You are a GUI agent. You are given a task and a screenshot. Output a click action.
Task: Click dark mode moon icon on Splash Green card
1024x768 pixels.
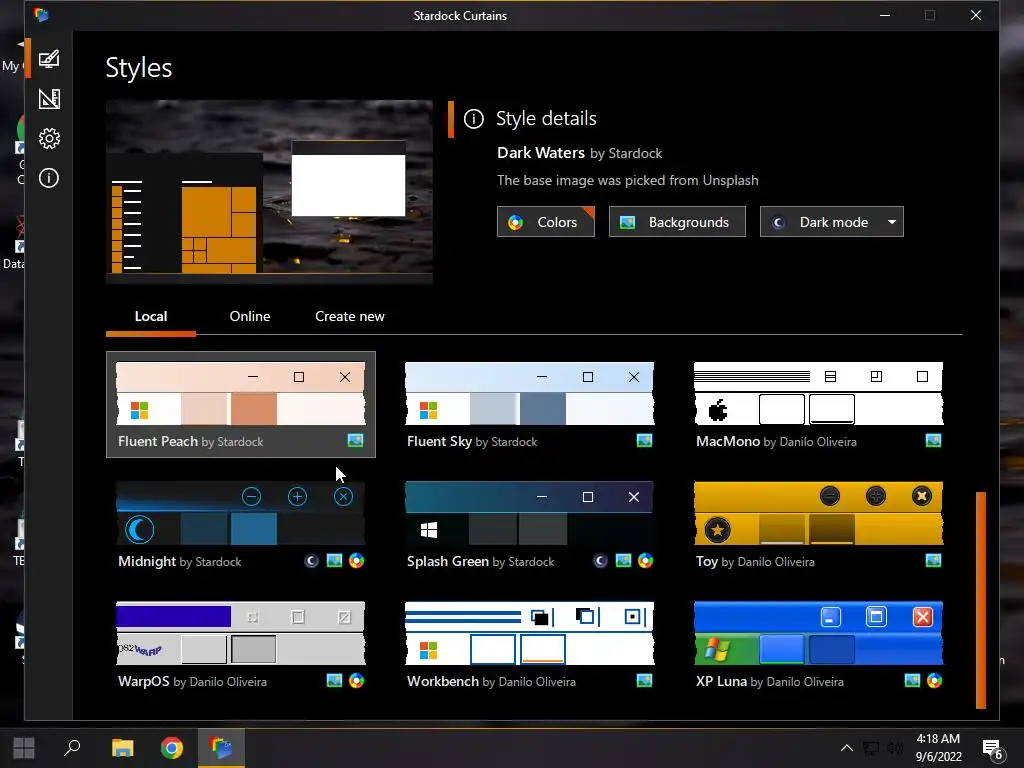[x=600, y=561]
